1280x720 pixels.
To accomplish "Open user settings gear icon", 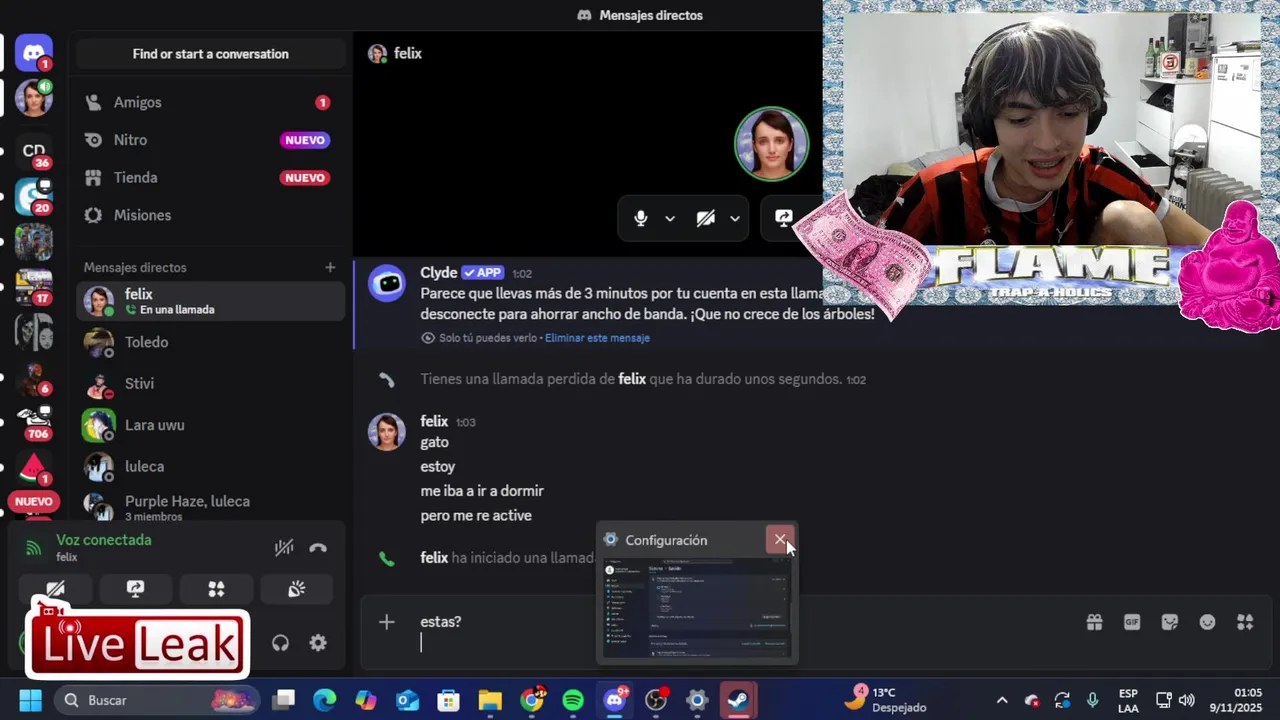I will tap(318, 643).
